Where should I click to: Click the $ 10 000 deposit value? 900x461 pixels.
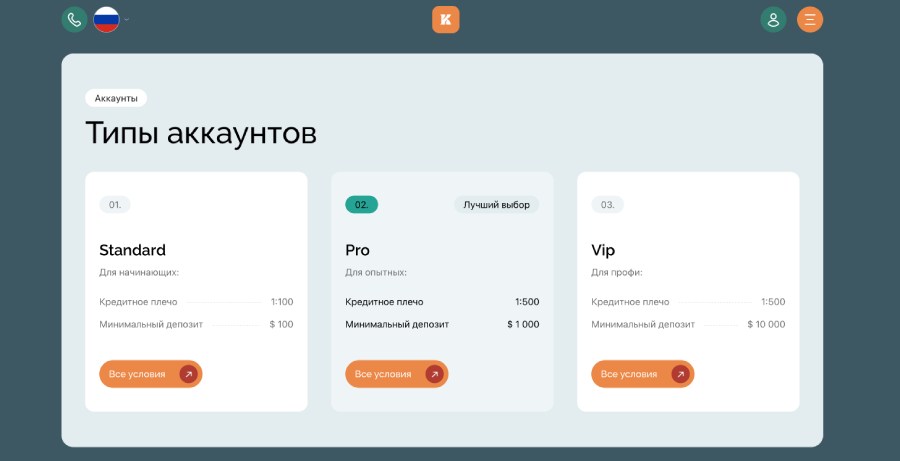(x=766, y=324)
